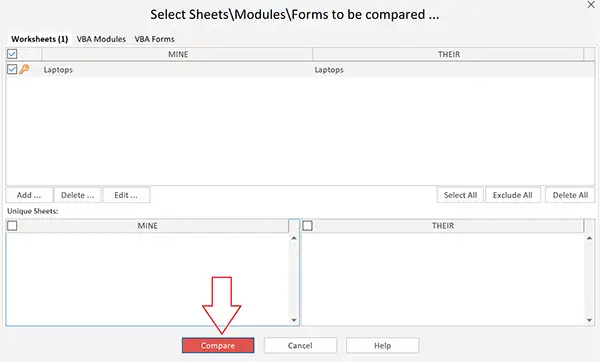Close the dialog with the X icon
This screenshot has width=600, height=362.
click(591, 5)
